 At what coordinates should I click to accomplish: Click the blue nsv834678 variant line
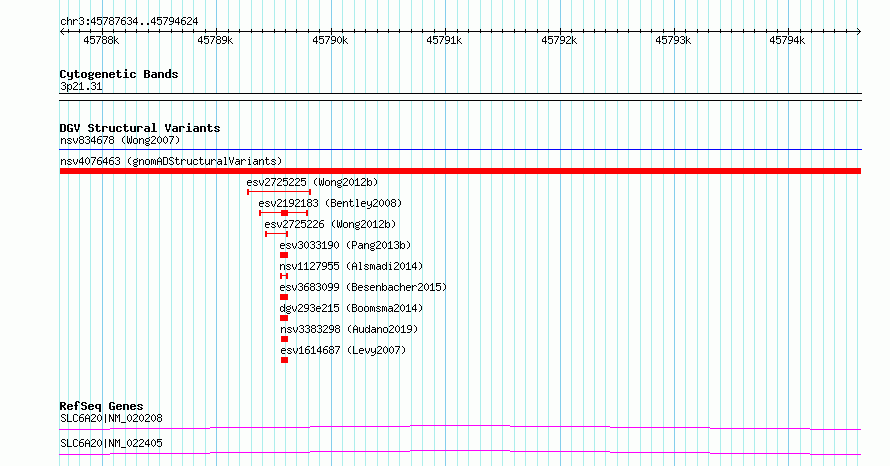point(460,150)
